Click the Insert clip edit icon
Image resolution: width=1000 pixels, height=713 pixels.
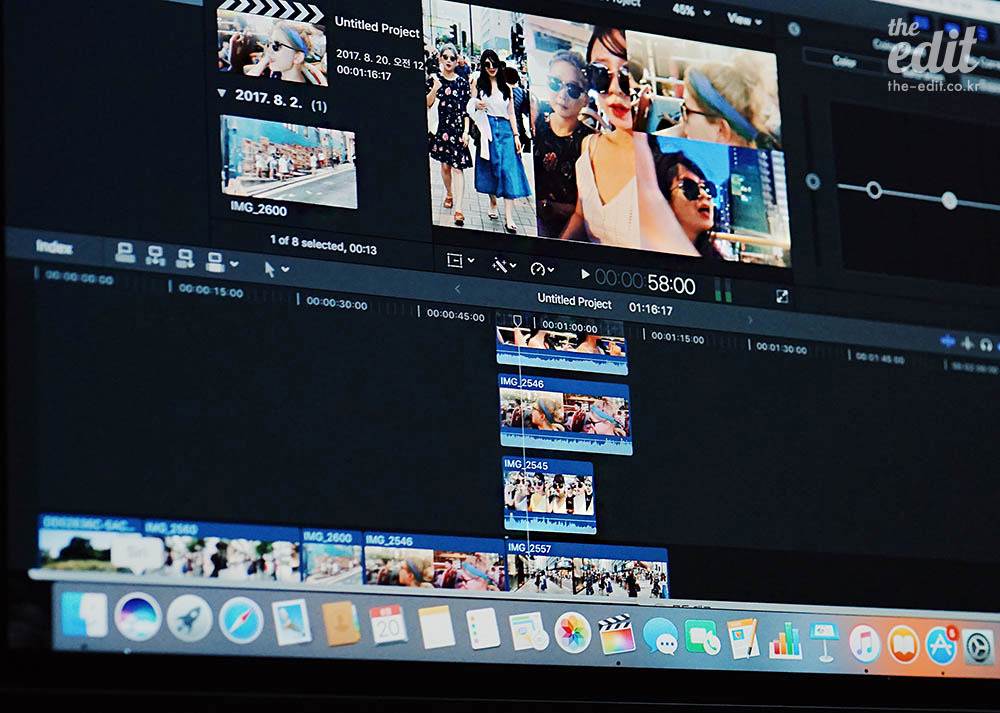point(155,256)
